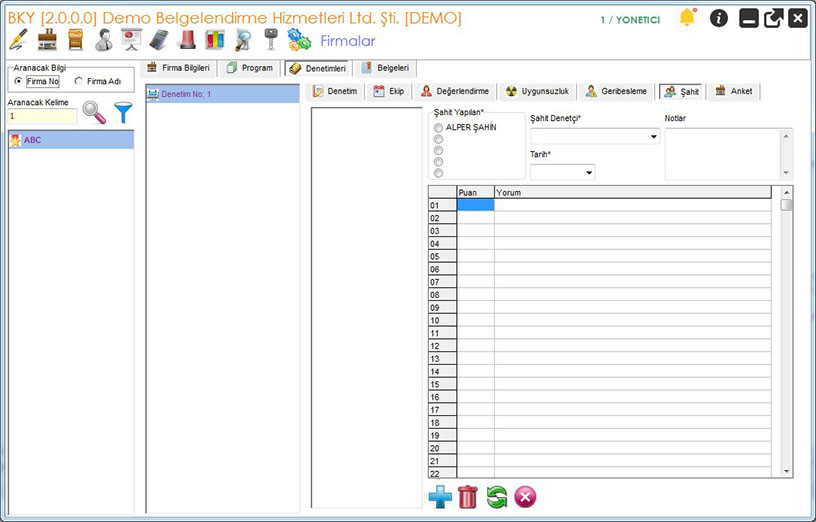This screenshot has width=816, height=522.
Task: Click row header 10 in grid
Action: coord(442,320)
